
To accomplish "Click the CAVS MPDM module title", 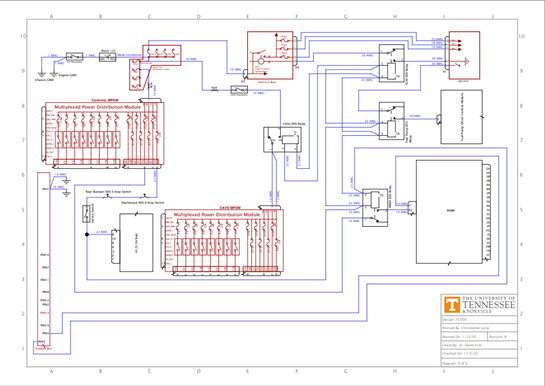I will click(228, 208).
